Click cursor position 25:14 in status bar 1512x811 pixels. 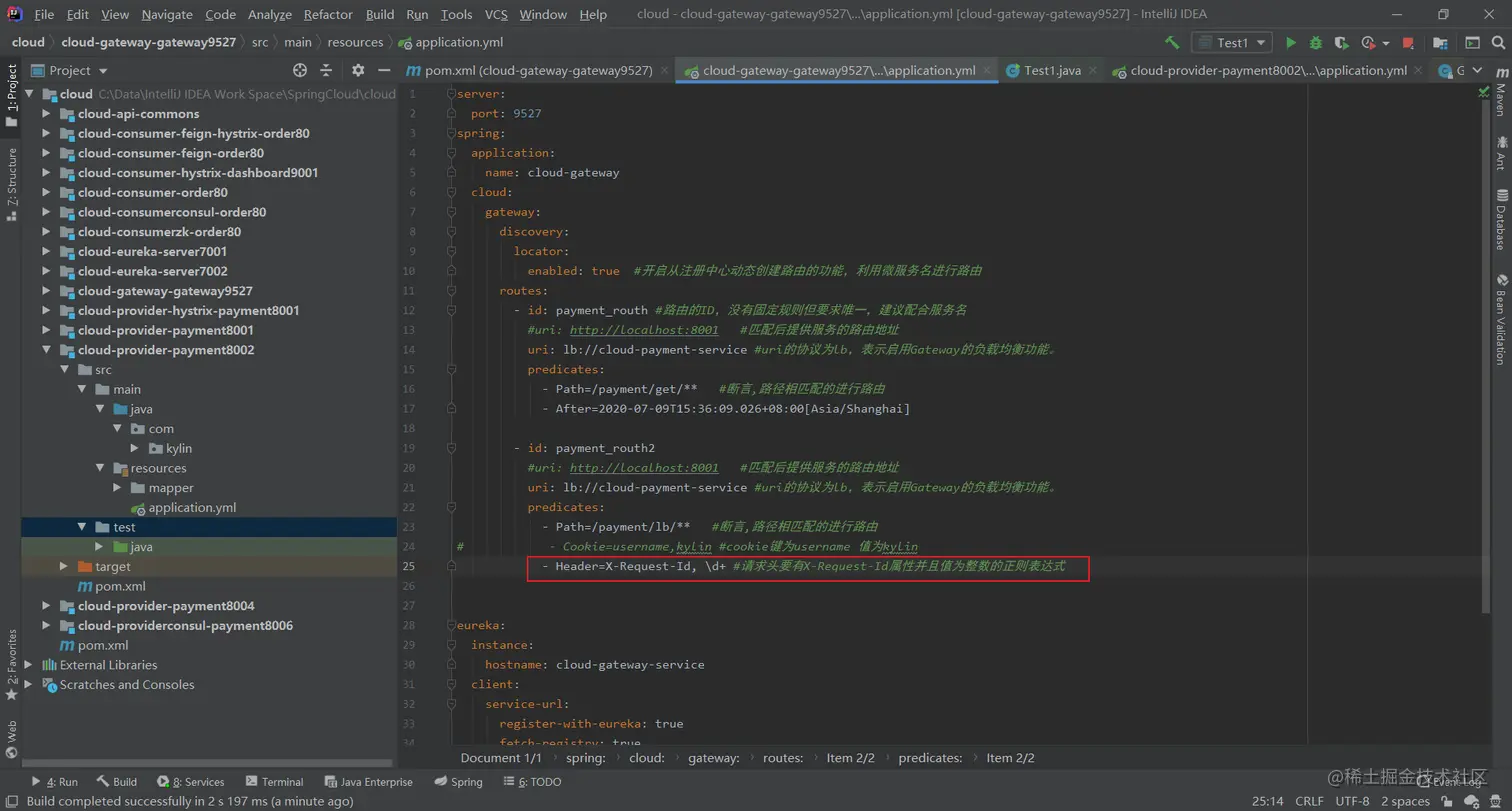point(1268,801)
